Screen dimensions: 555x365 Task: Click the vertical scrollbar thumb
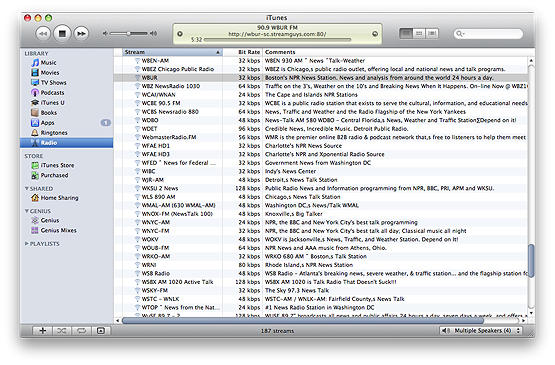pyautogui.click(x=531, y=261)
